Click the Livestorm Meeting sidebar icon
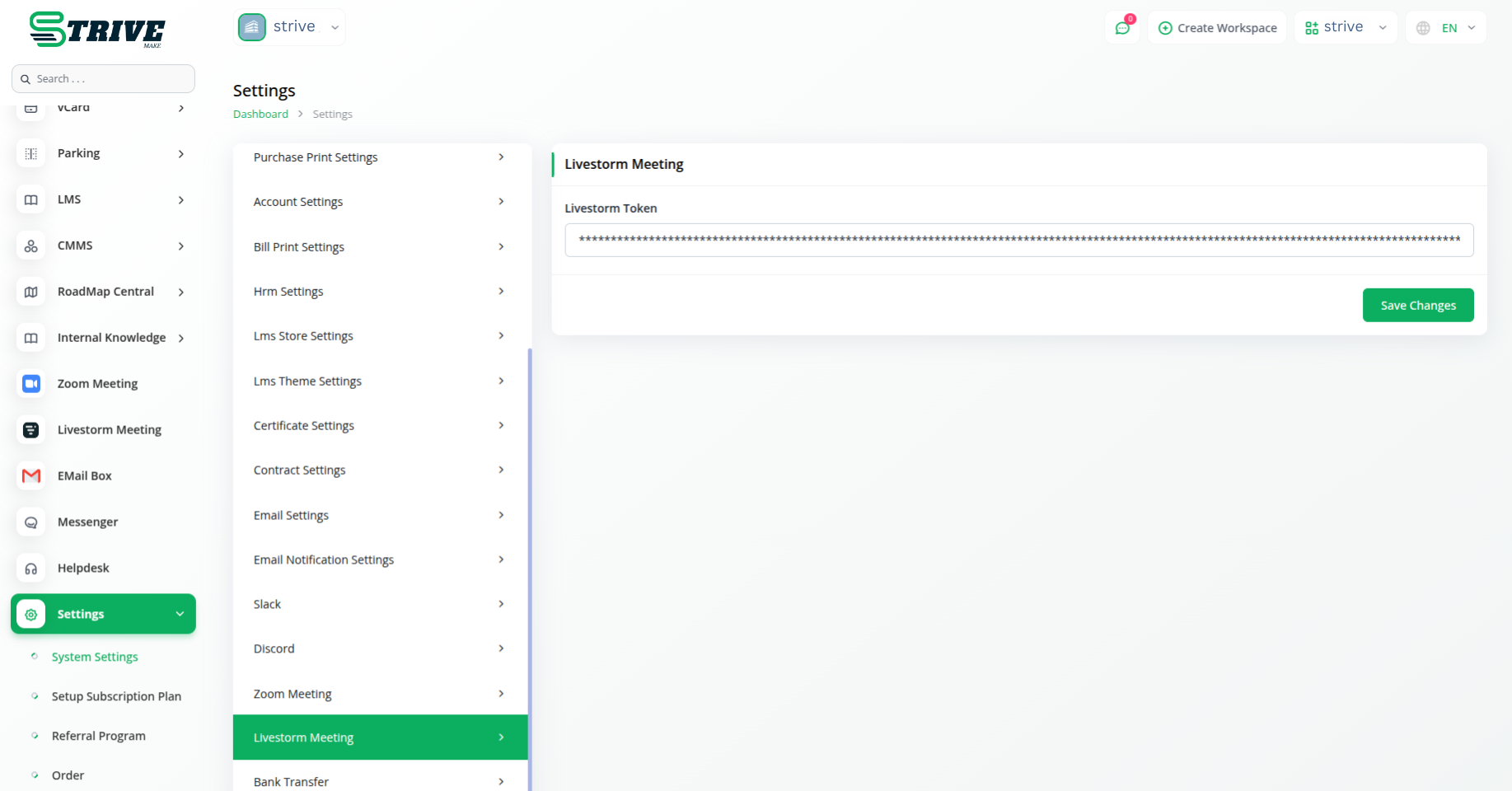Image resolution: width=1512 pixels, height=791 pixels. (x=31, y=430)
